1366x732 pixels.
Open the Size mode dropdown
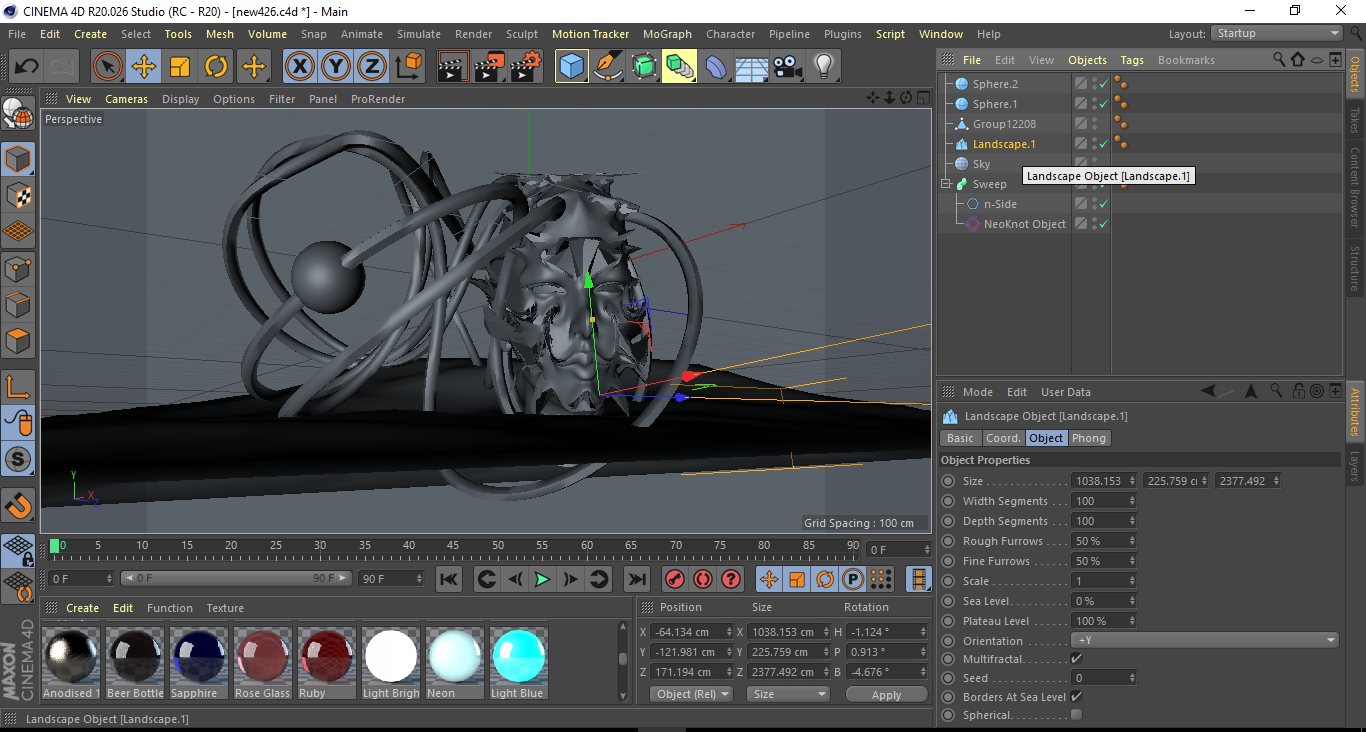[x=789, y=694]
